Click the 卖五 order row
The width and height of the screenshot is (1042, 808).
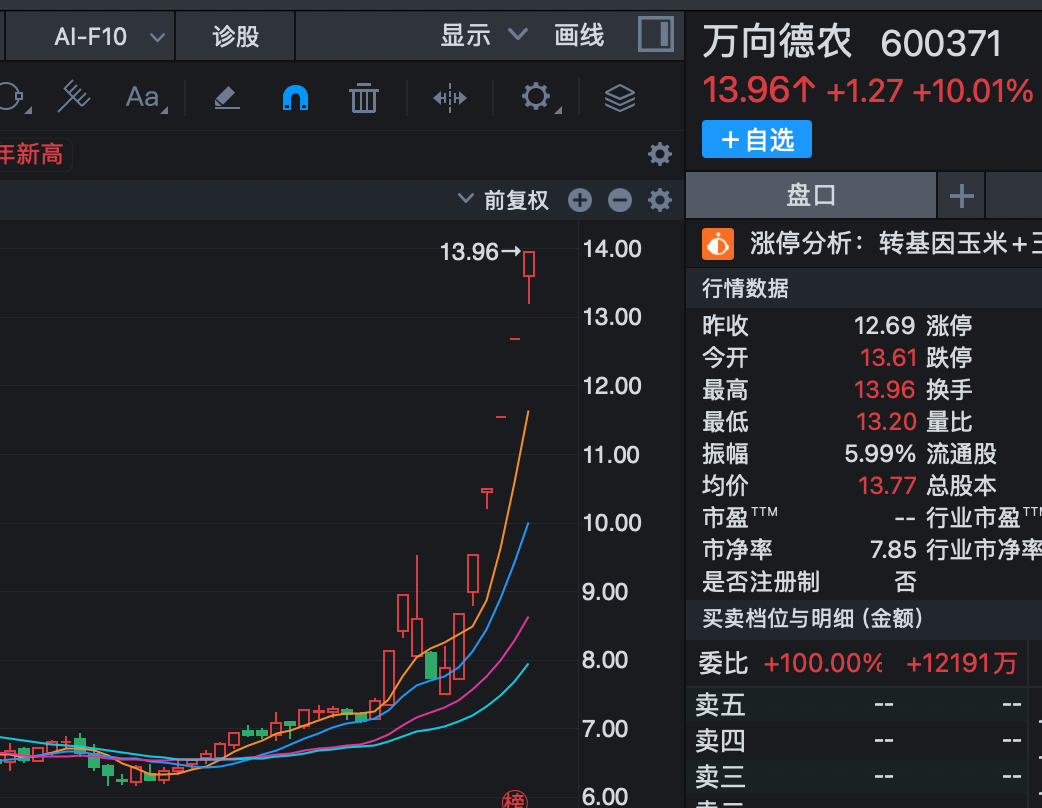pyautogui.click(x=857, y=704)
